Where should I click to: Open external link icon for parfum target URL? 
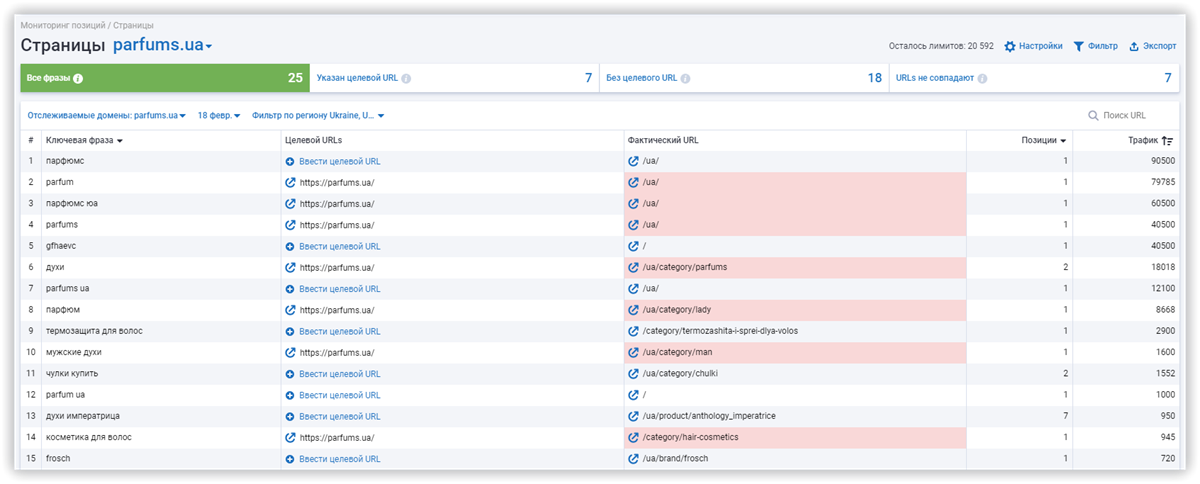pos(290,182)
